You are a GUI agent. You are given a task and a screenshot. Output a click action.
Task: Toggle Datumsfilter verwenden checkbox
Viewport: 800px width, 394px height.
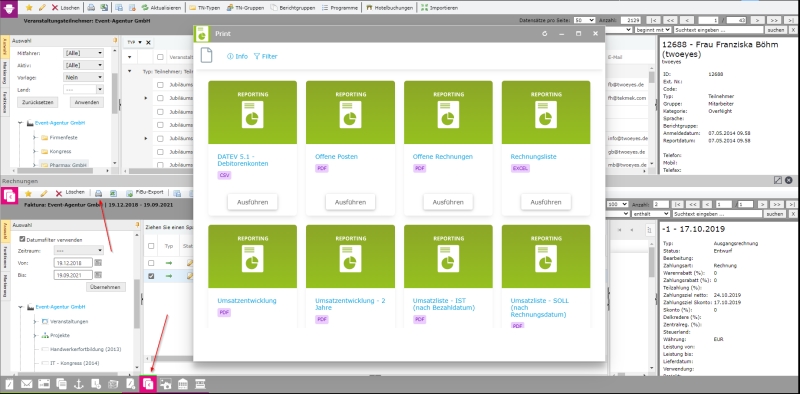22,239
